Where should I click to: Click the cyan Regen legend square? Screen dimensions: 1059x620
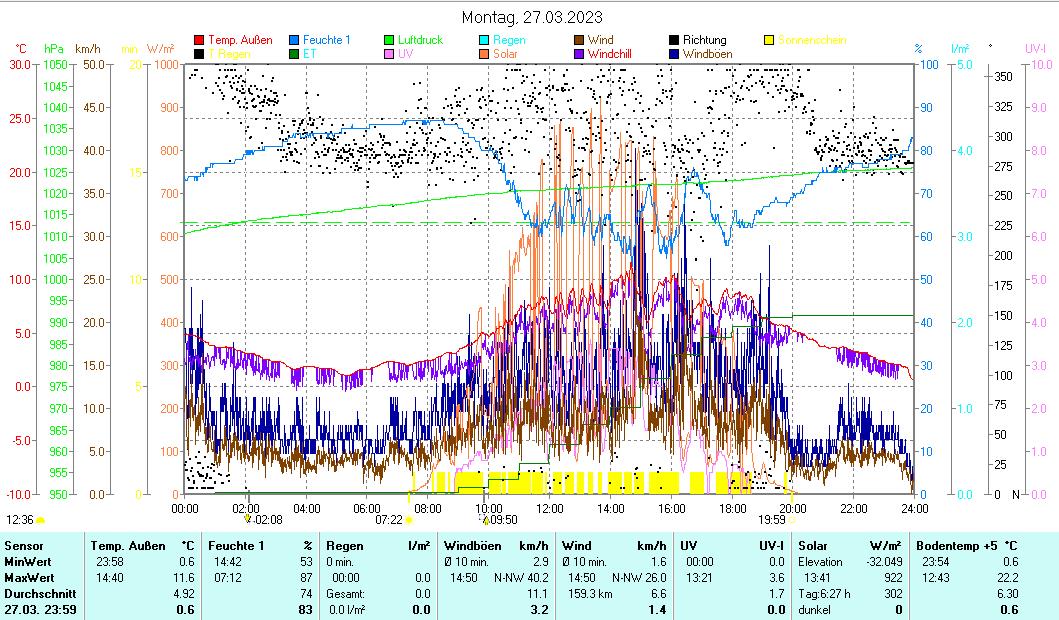[x=485, y=41]
